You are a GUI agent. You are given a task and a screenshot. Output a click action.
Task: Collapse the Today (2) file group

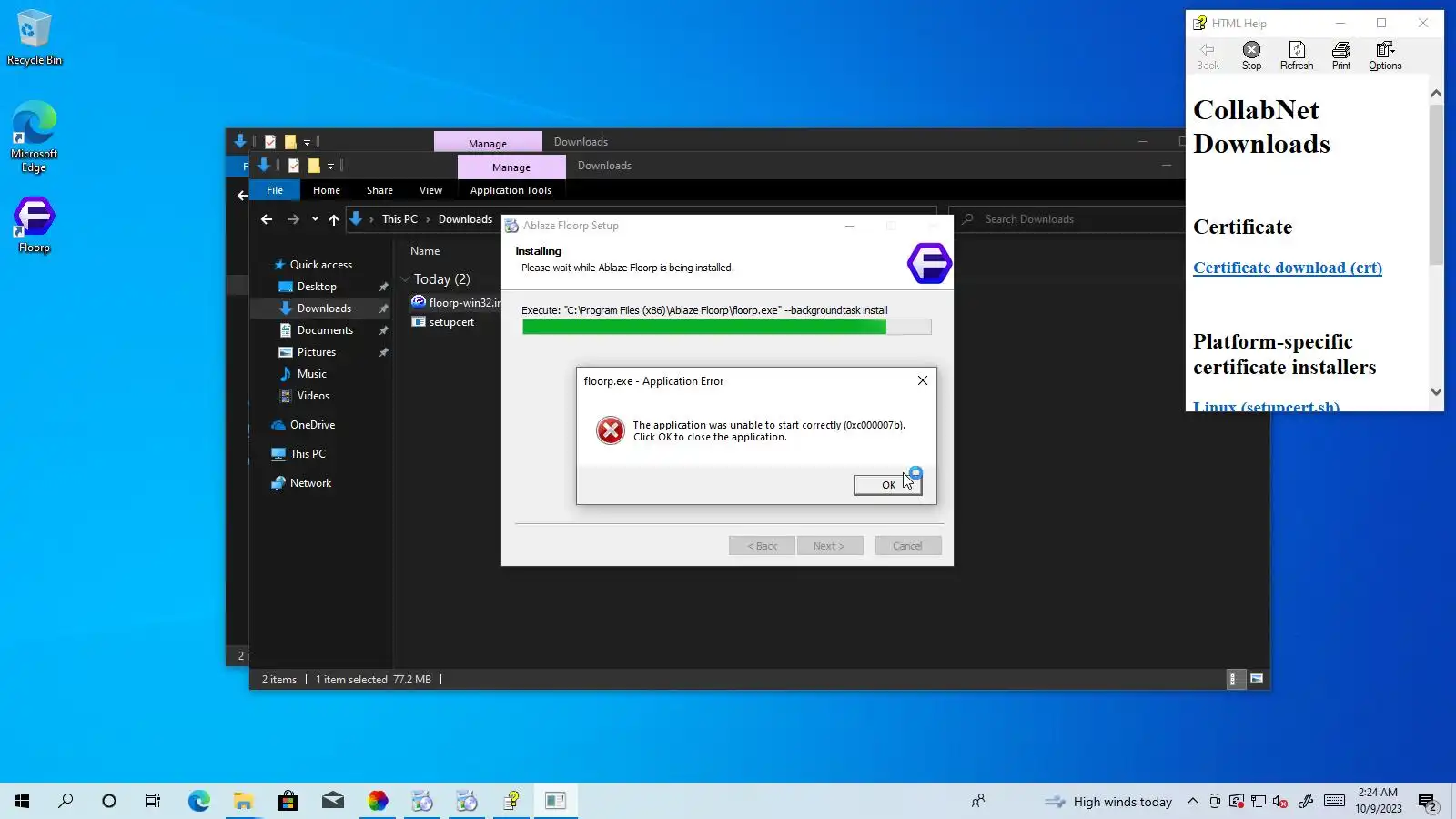point(405,279)
